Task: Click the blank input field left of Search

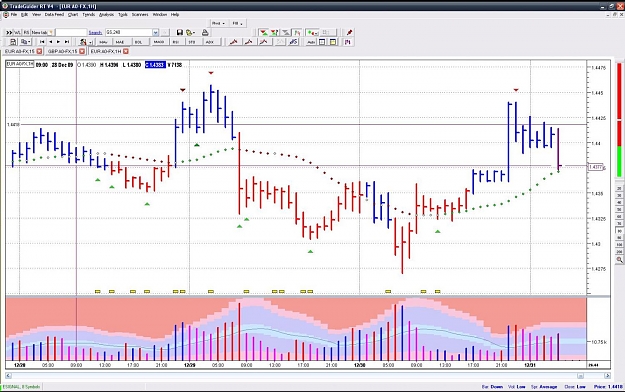Action: tap(71, 32)
